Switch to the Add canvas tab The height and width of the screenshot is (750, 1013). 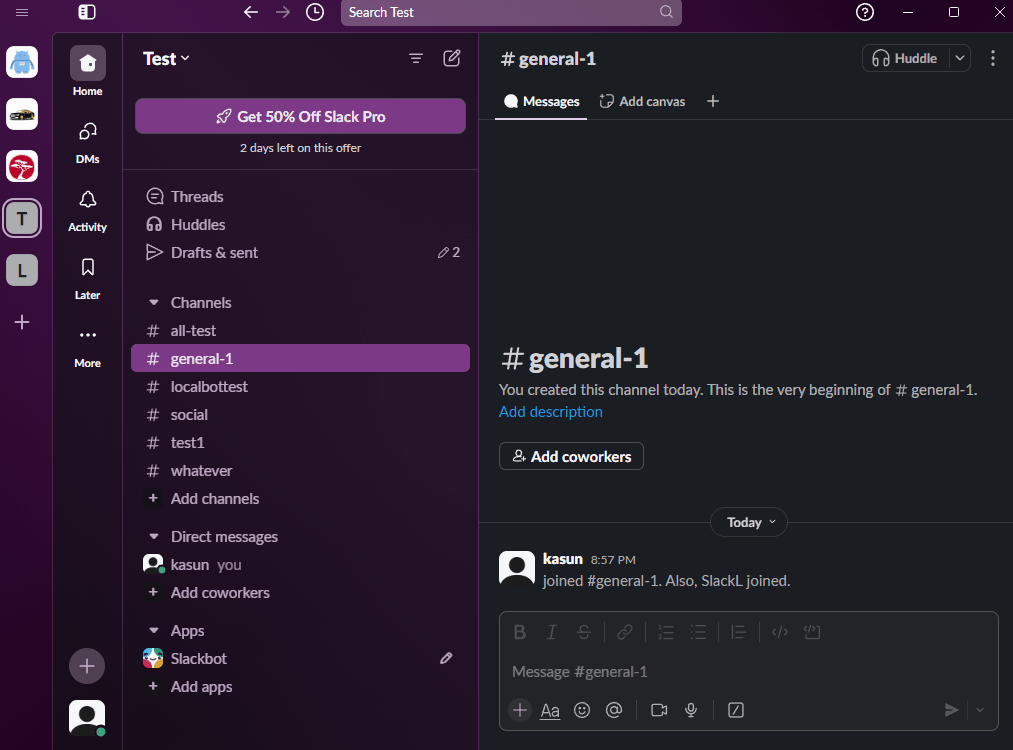pos(642,101)
